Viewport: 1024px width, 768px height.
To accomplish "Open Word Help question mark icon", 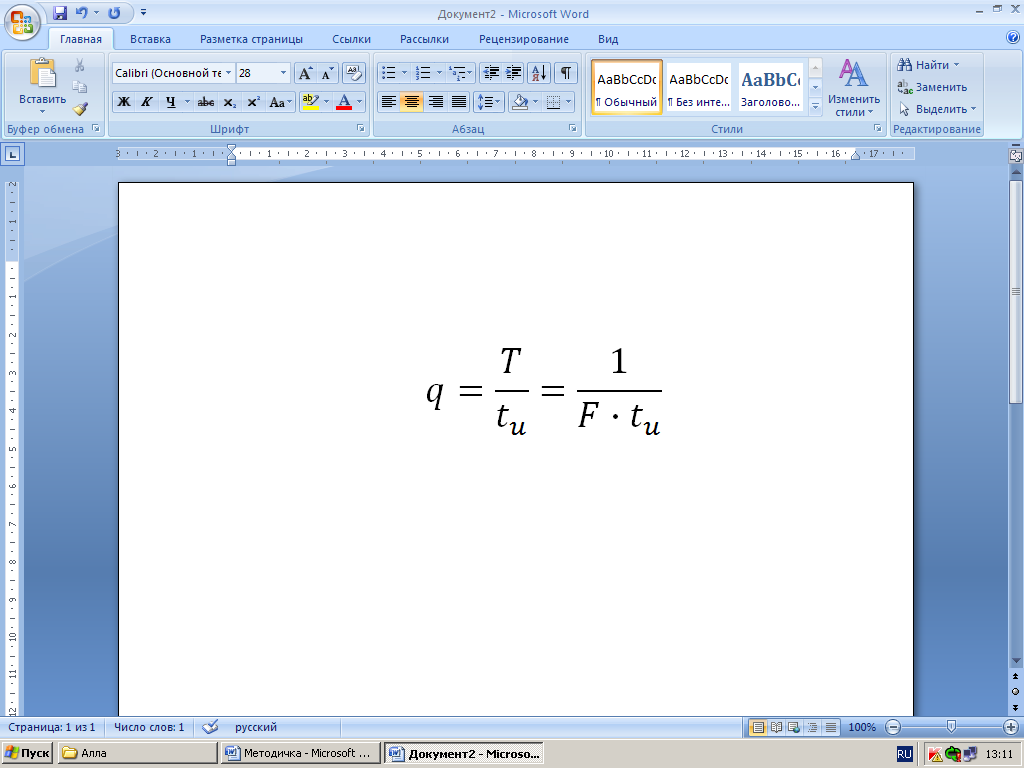I will tap(1013, 38).
